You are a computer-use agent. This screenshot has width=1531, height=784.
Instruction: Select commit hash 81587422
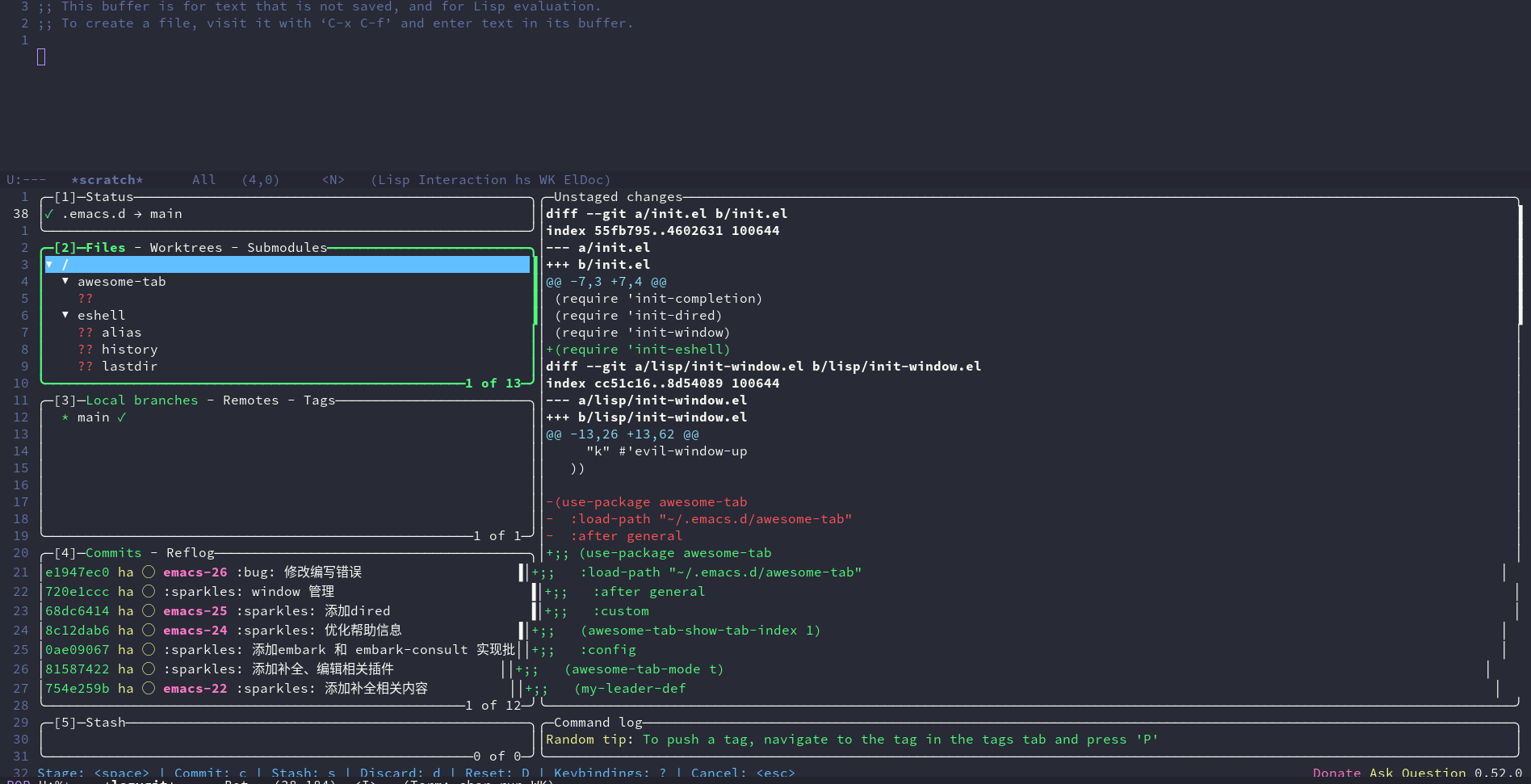(77, 669)
